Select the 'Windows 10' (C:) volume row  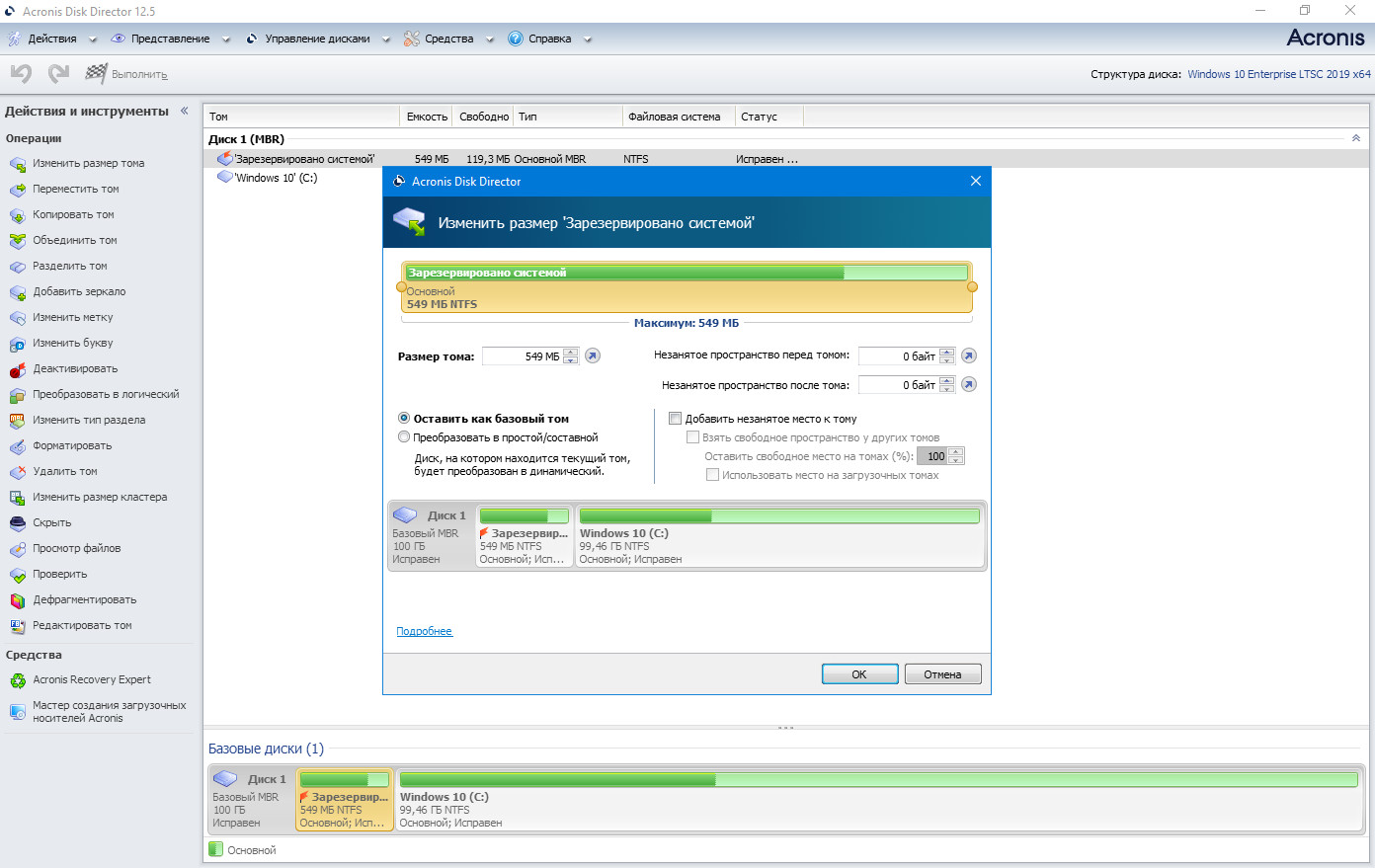[786, 178]
